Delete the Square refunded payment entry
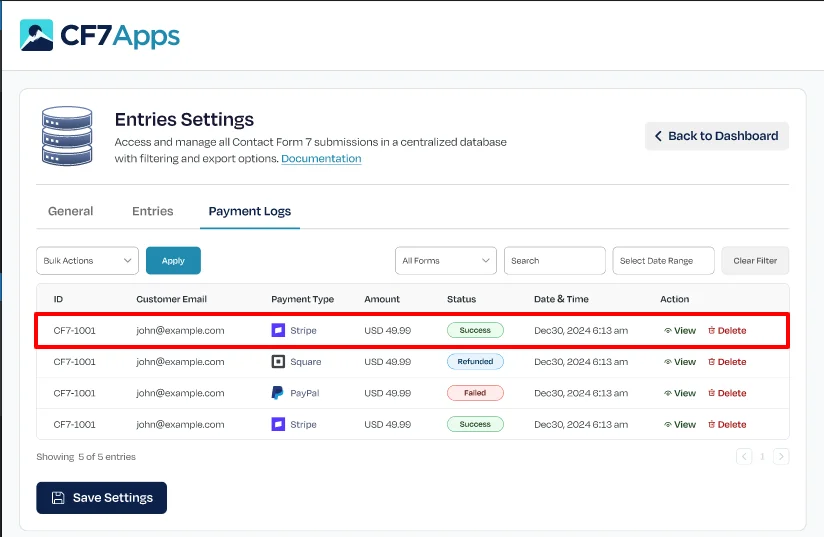Screen dimensions: 824x537 [727, 362]
